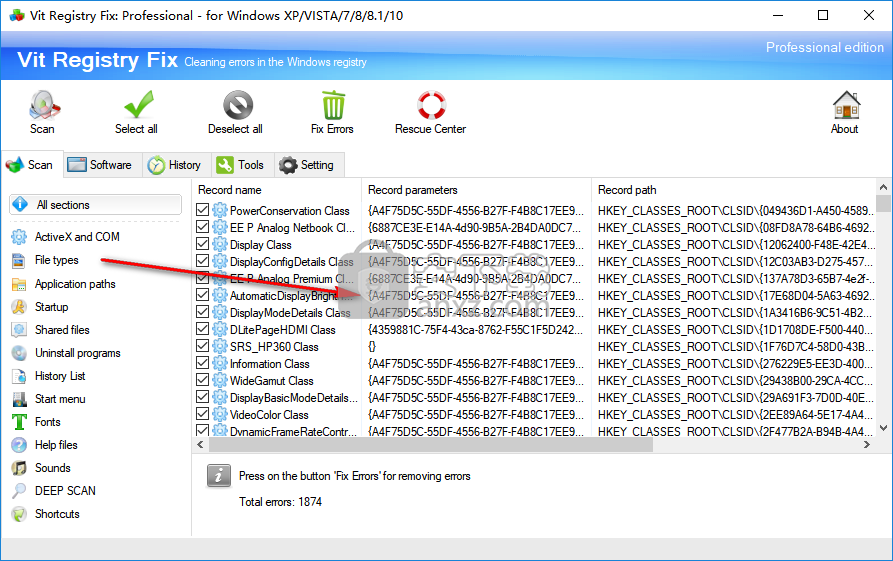
Task: Select Shared files section
Action: 62,330
